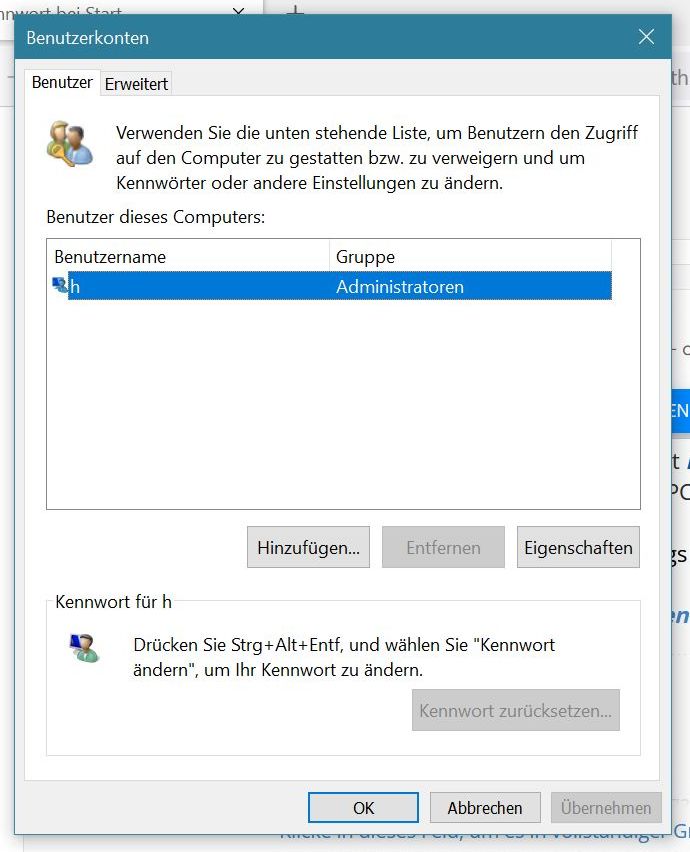Click Kennwort zurücksetzen... button

(516, 710)
